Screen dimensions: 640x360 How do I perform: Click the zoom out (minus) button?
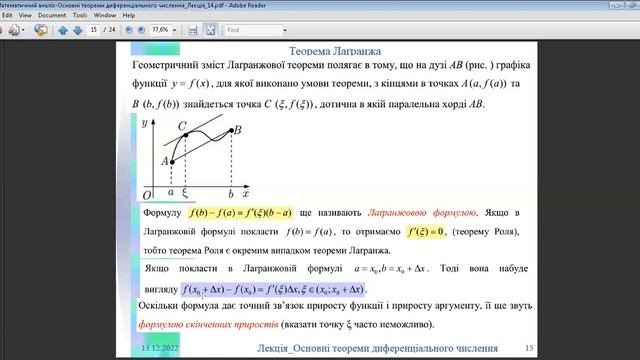click(x=129, y=30)
